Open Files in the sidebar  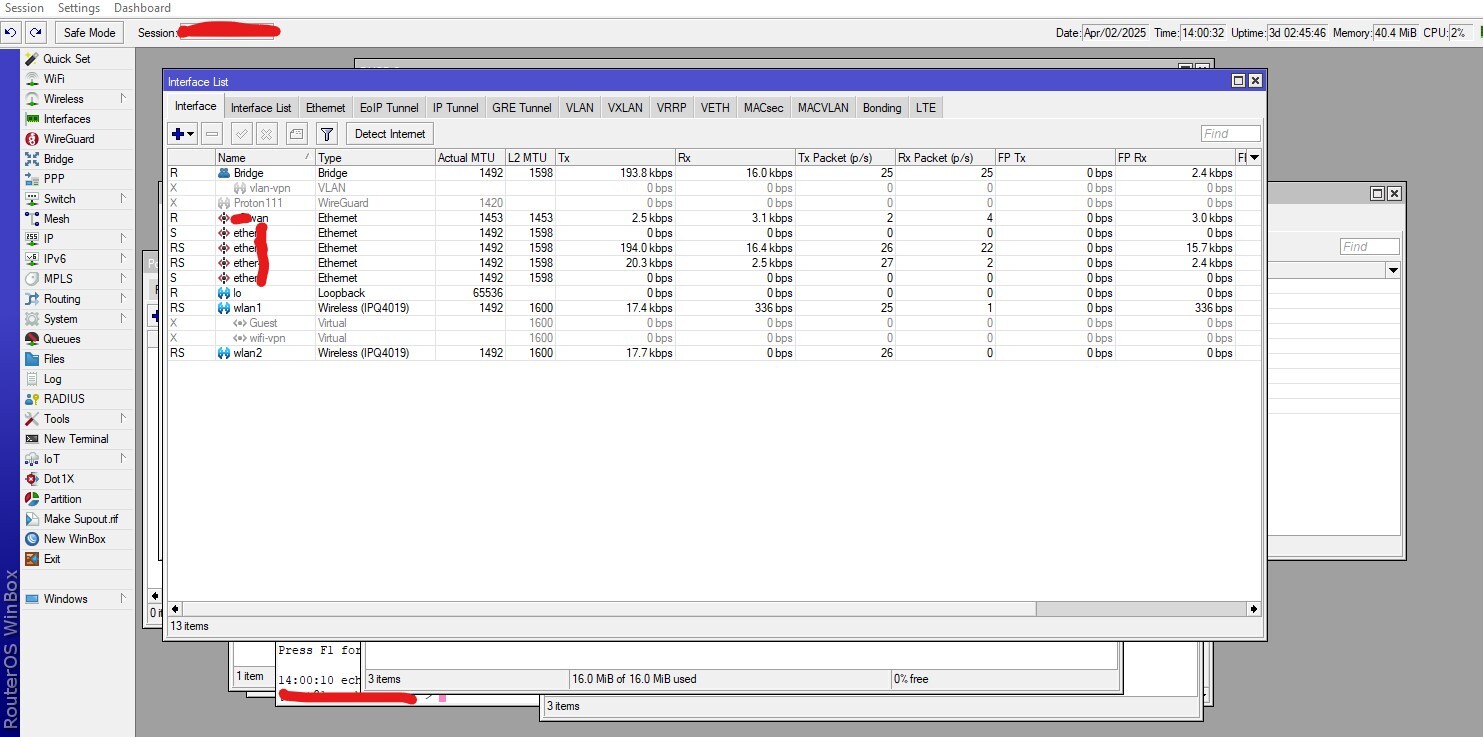coord(54,359)
